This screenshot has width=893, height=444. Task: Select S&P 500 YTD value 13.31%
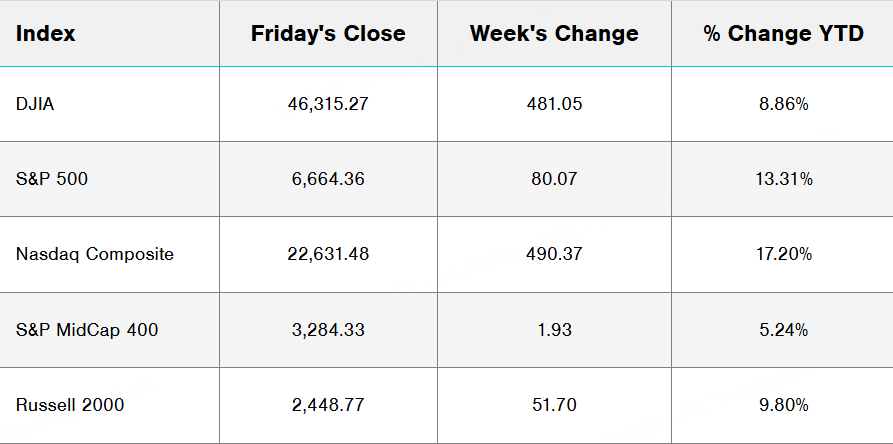[x=784, y=179]
